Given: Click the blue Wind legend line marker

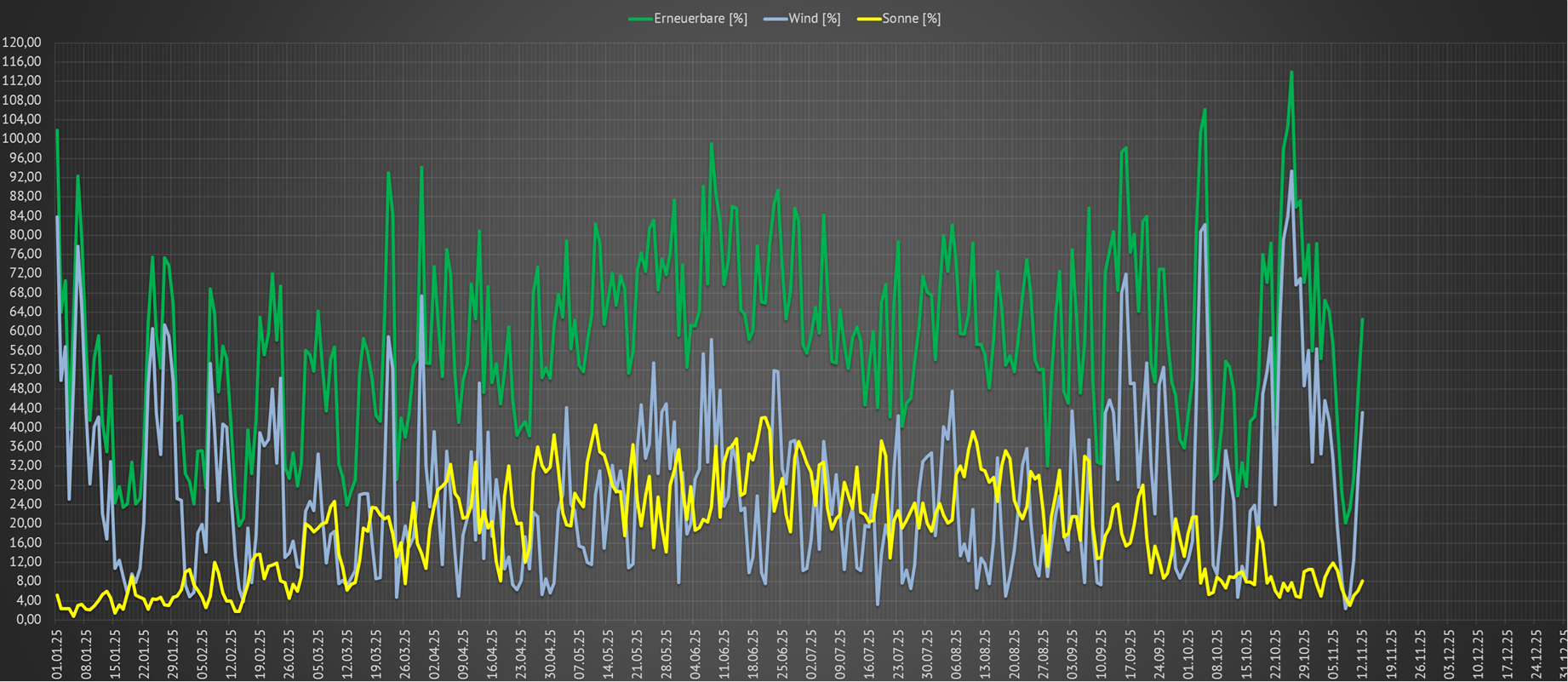Looking at the screenshot, I should (775, 19).
